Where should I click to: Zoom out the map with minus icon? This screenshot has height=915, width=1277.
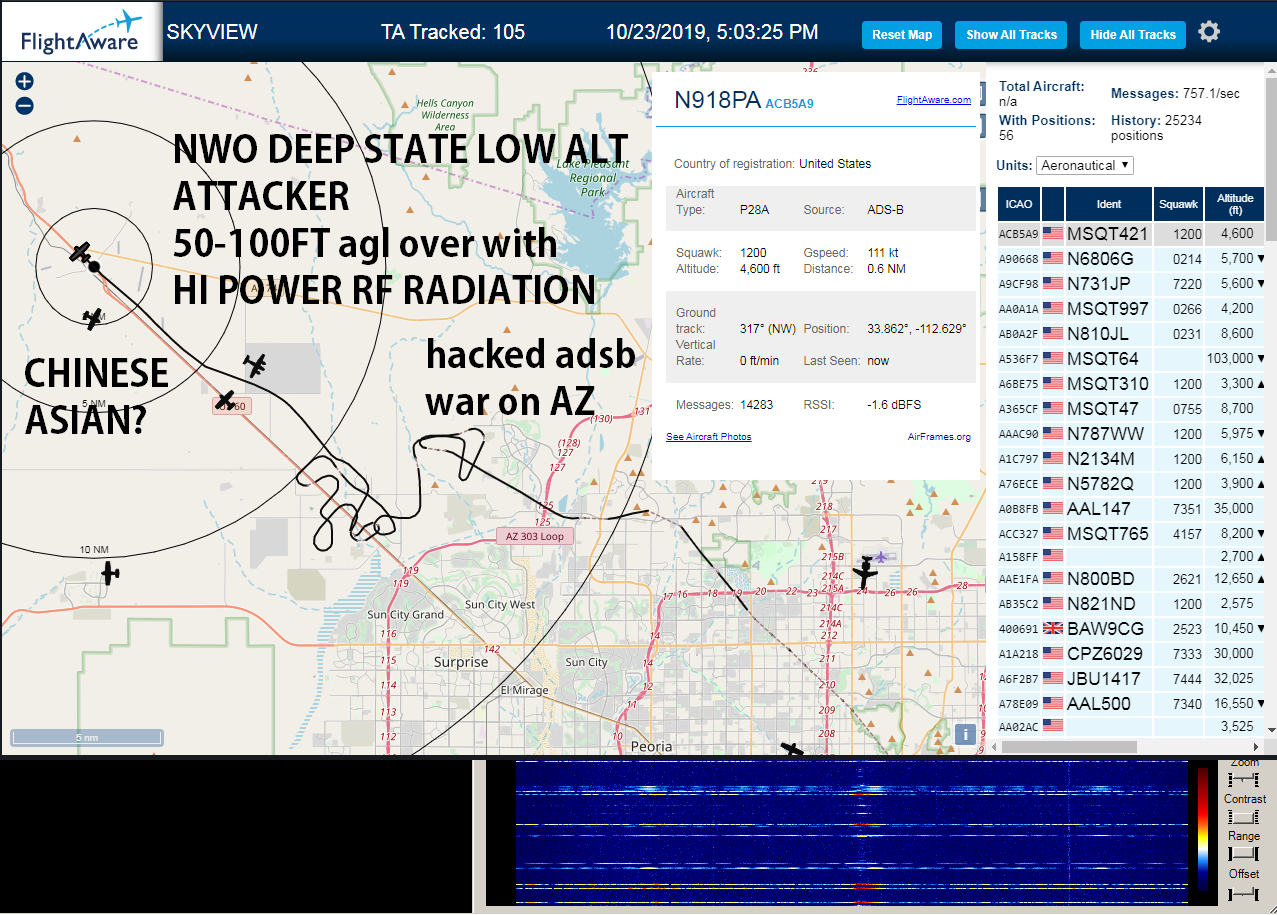pyautogui.click(x=24, y=105)
